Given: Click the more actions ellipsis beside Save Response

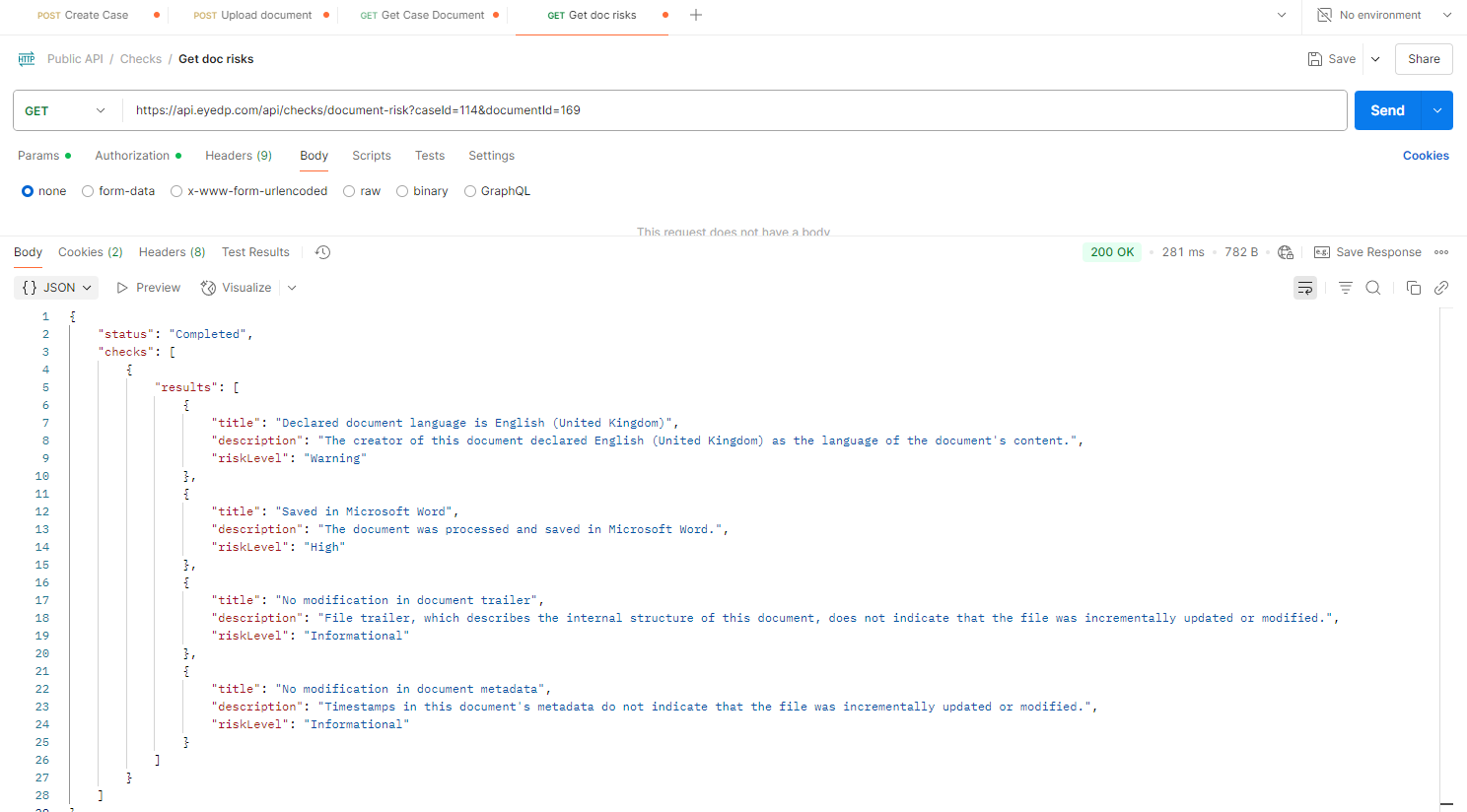Looking at the screenshot, I should [1441, 251].
